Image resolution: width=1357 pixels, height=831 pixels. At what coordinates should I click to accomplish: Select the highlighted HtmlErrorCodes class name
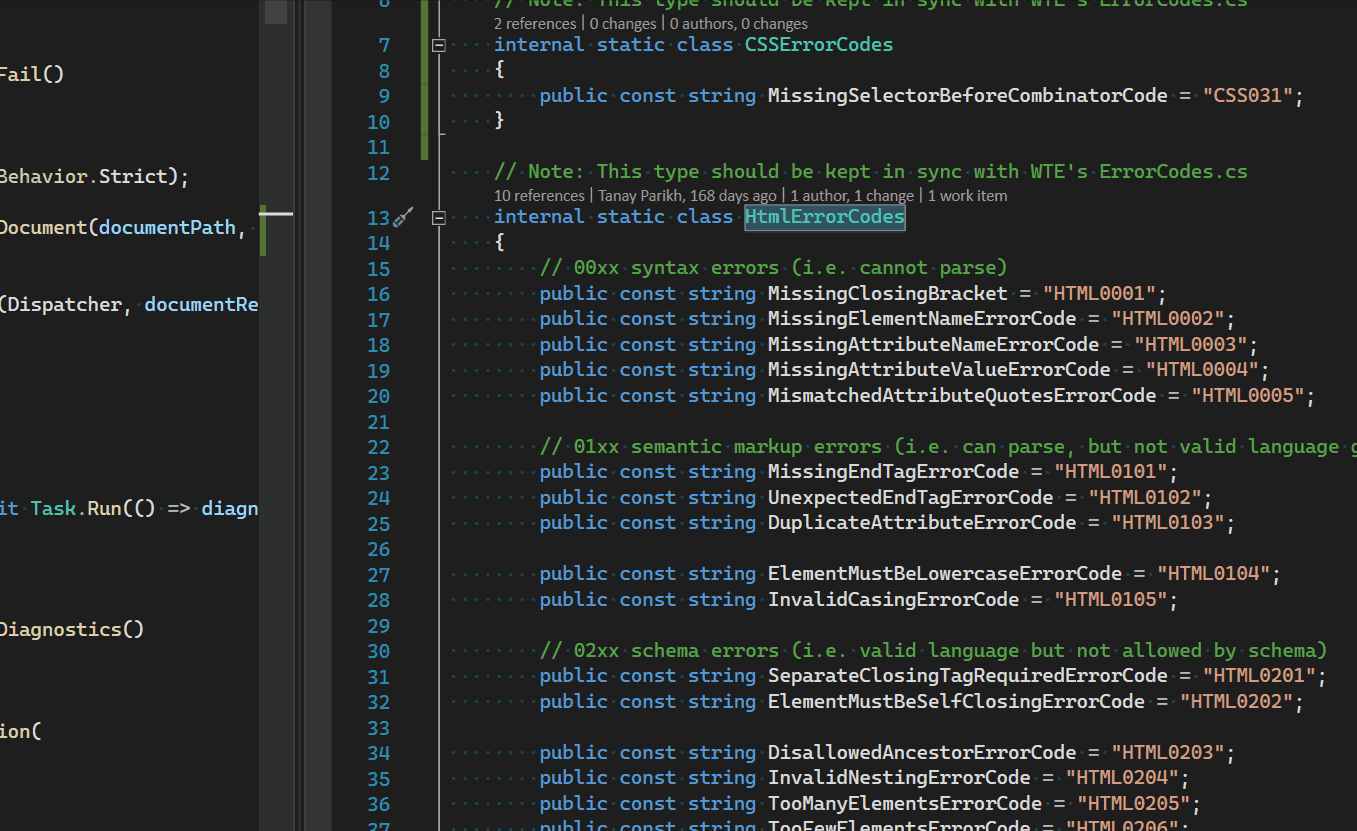(823, 216)
